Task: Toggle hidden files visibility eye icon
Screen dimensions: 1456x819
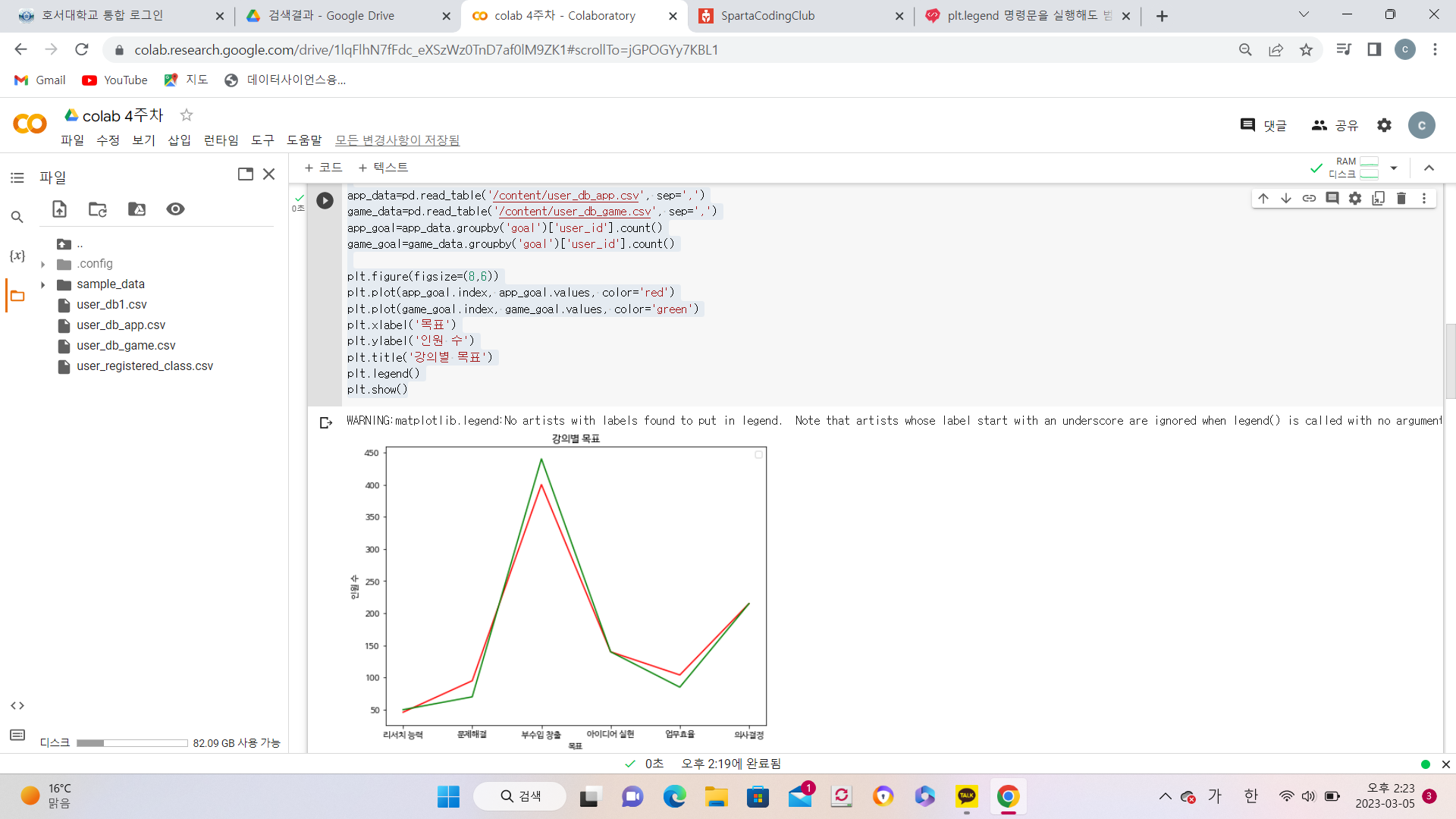Action: click(x=175, y=209)
